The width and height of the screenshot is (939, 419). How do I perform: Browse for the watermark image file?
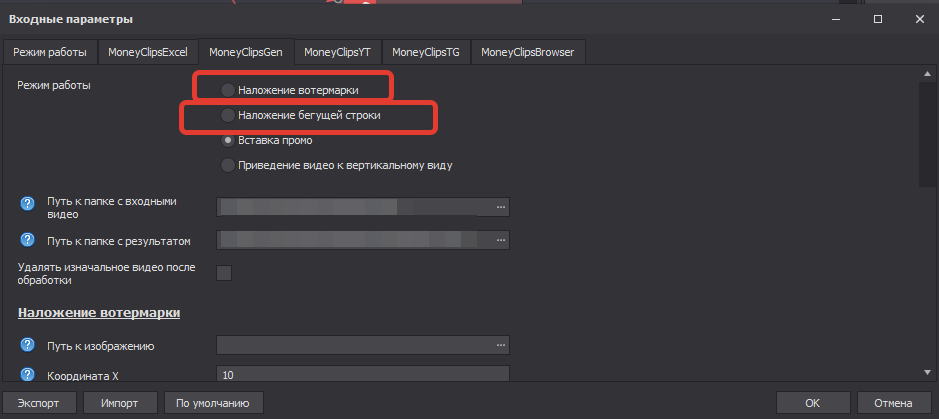pyautogui.click(x=502, y=346)
